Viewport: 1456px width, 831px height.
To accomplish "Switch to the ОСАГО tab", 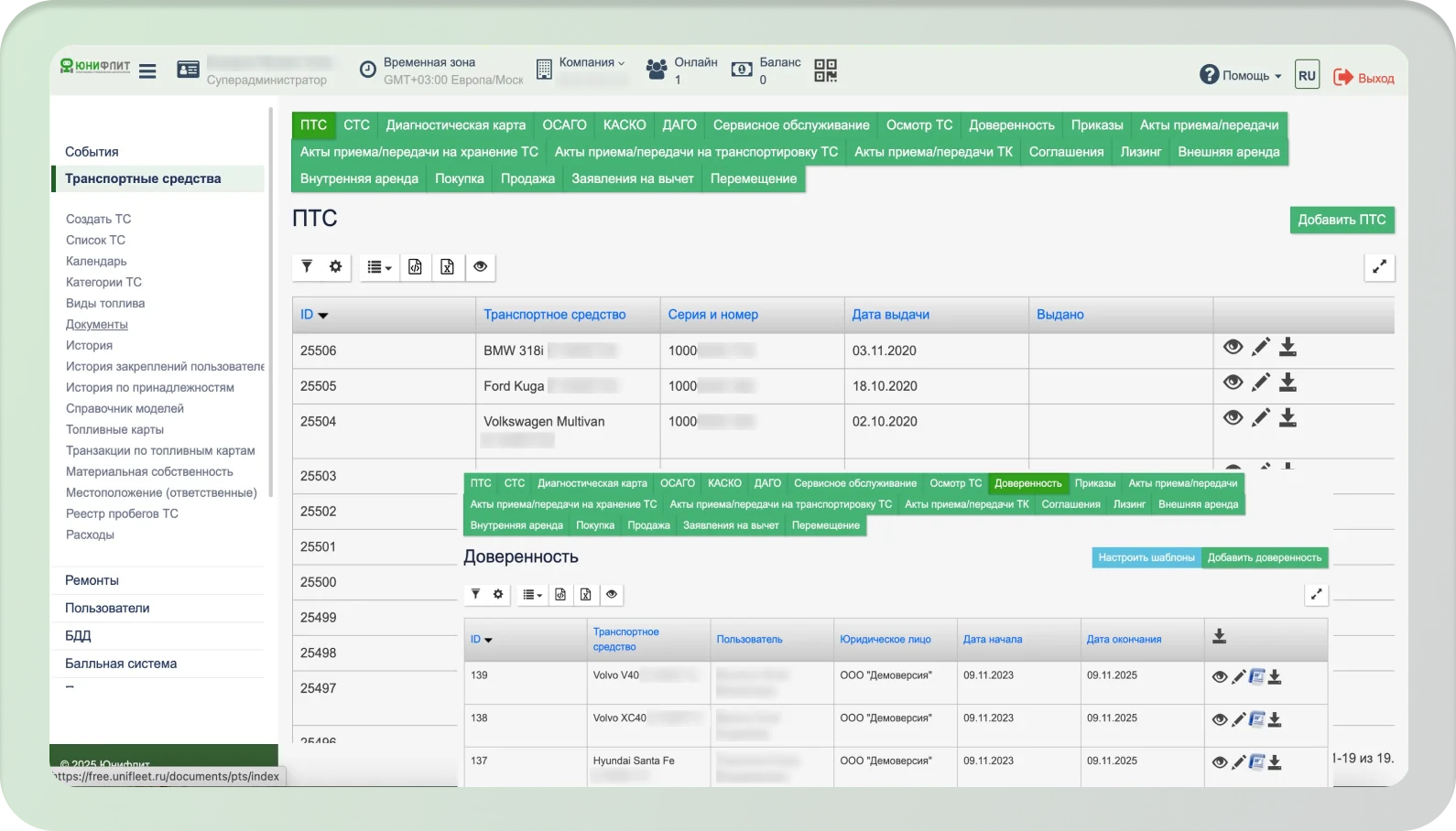I will [x=564, y=125].
